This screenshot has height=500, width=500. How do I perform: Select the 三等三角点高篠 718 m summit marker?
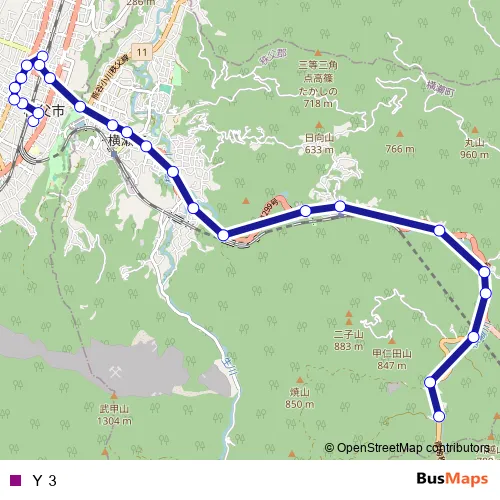(x=318, y=53)
